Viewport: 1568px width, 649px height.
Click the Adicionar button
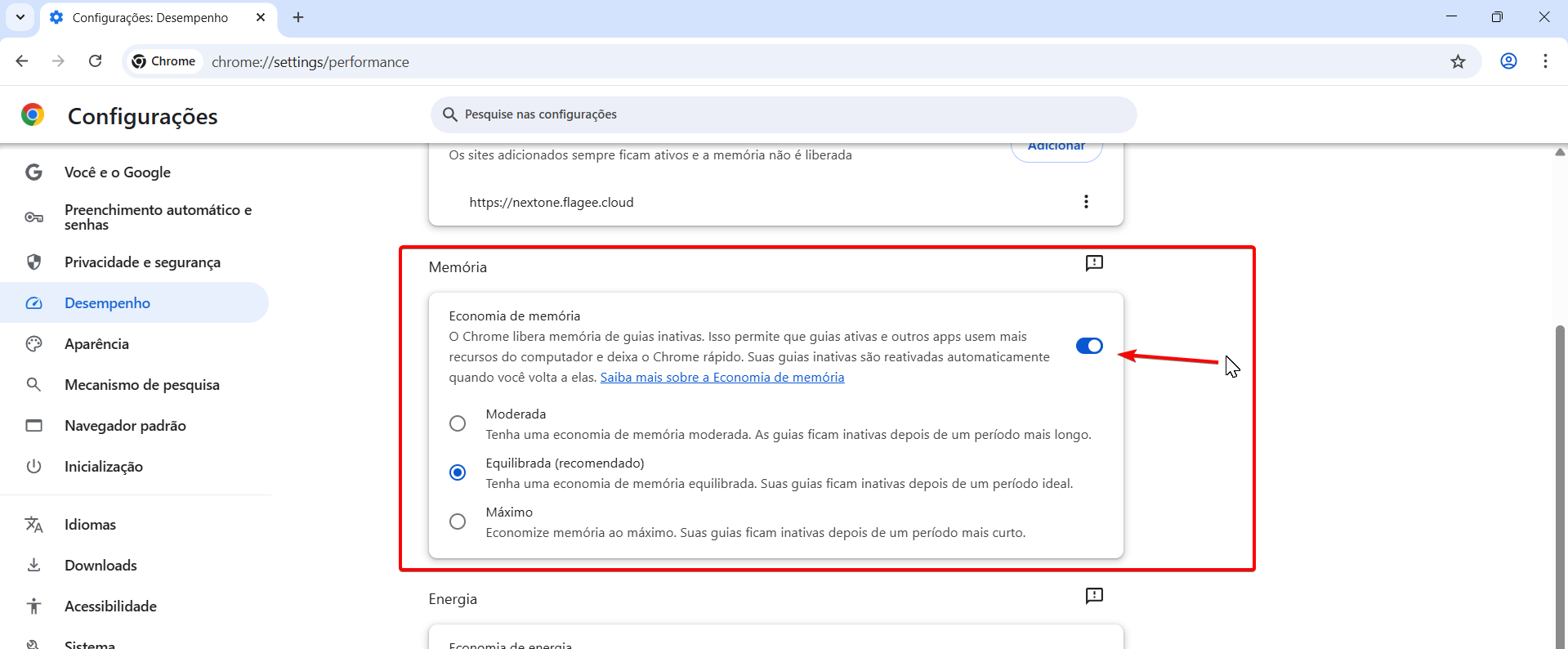coord(1057,148)
